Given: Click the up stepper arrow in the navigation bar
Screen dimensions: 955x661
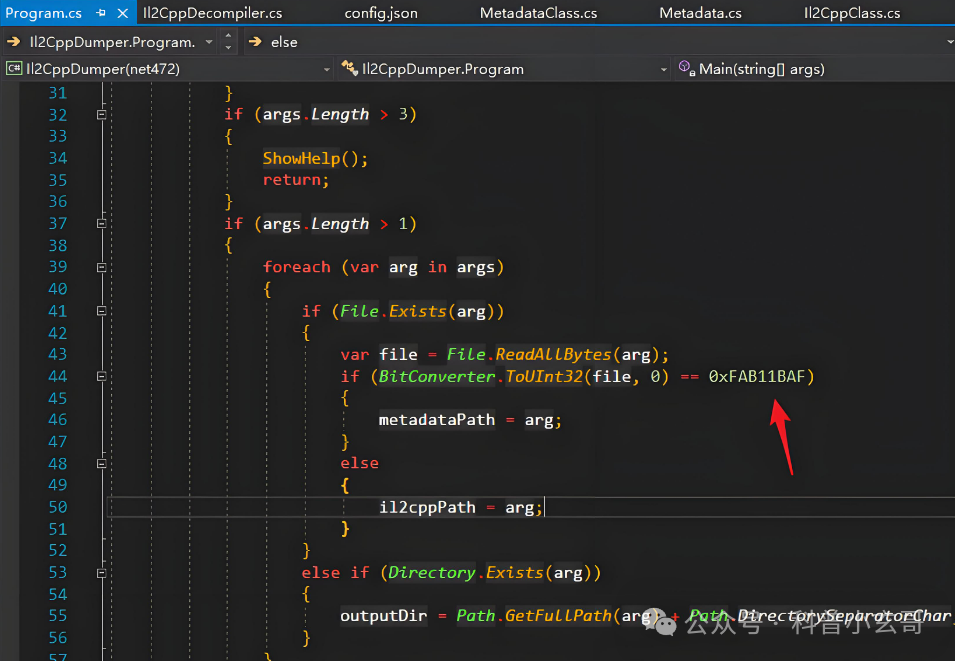Looking at the screenshot, I should coord(228,36).
